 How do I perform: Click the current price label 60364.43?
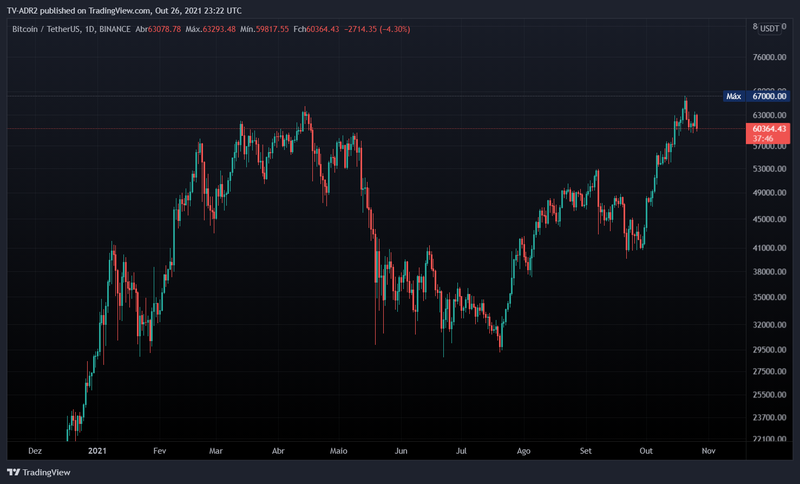click(769, 129)
